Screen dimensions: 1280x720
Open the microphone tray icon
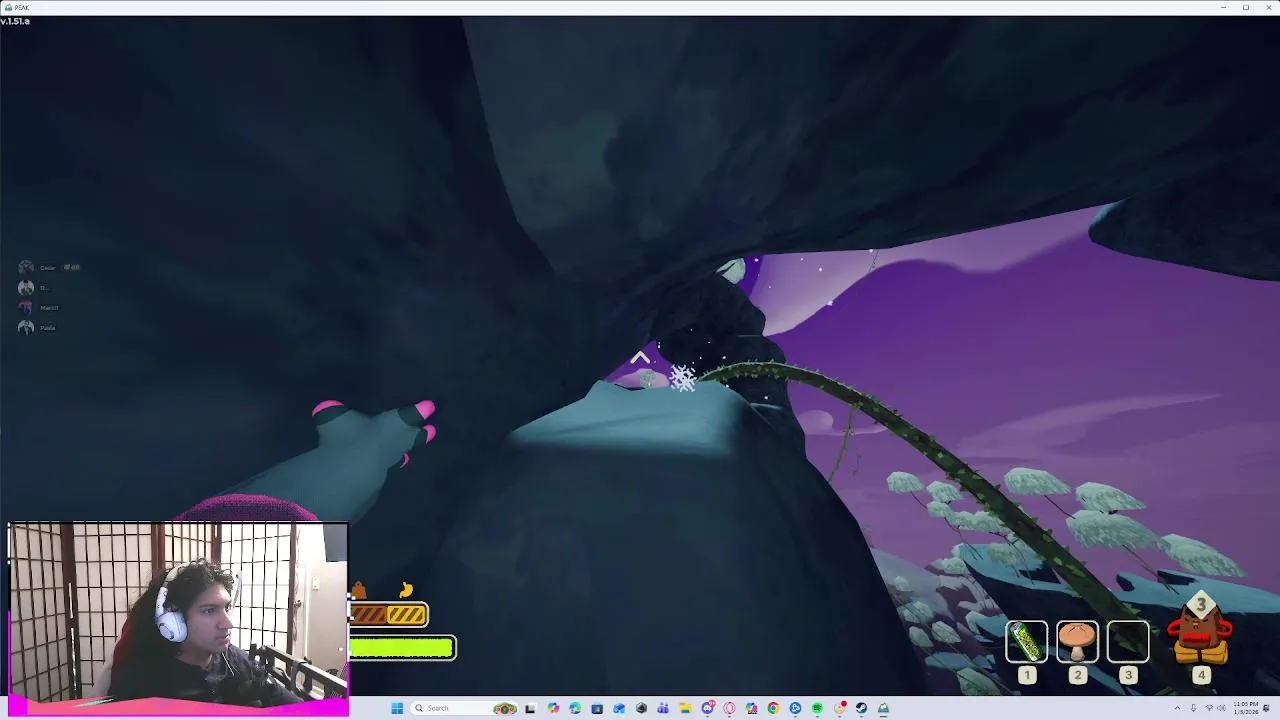1193,708
